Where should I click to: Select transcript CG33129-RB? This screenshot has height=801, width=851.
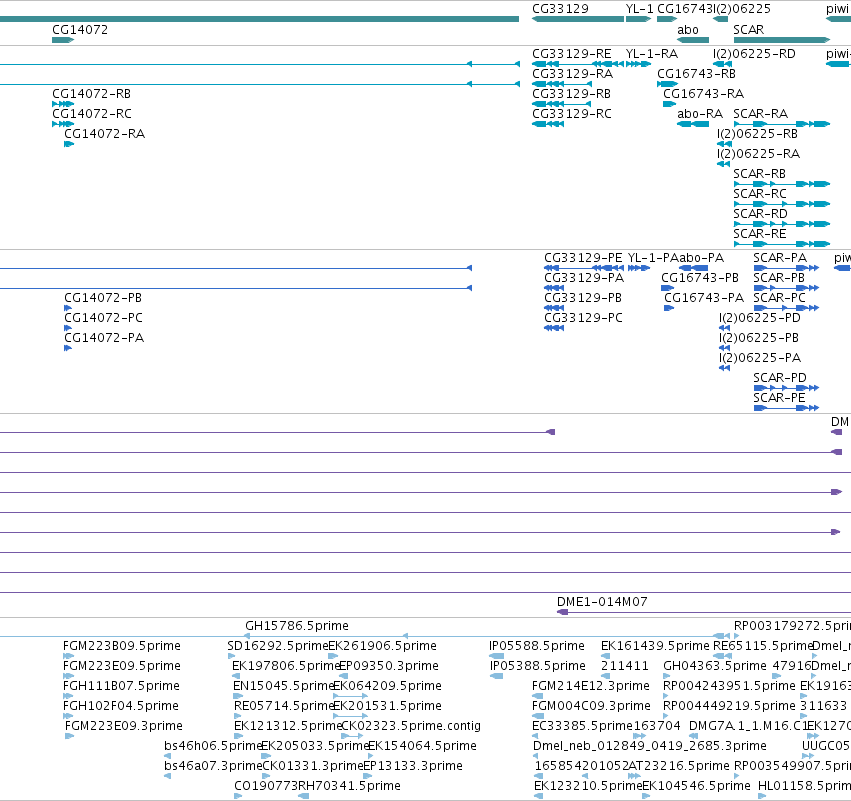click(571, 94)
